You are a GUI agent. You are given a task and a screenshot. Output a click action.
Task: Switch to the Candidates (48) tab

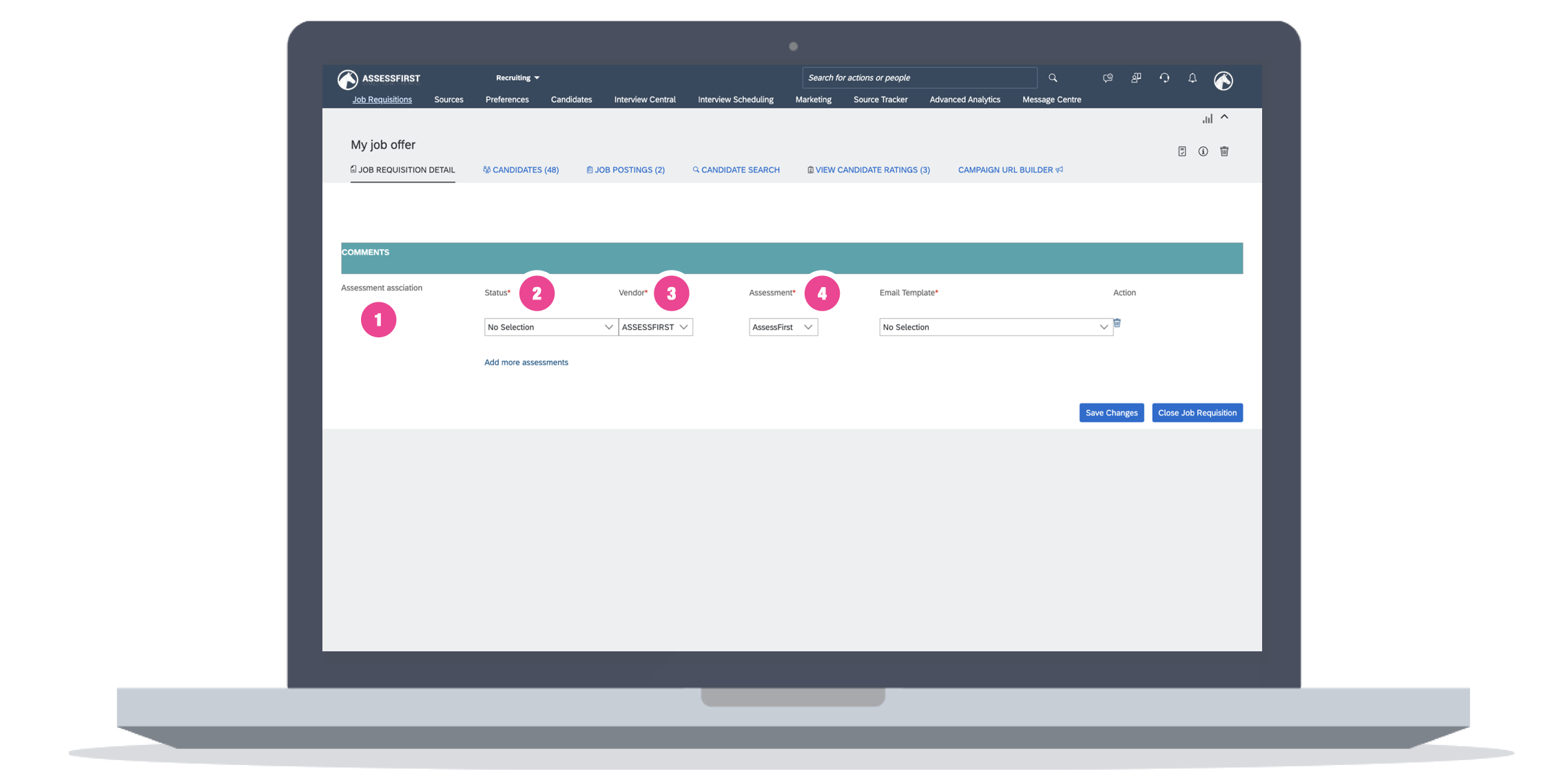click(521, 170)
